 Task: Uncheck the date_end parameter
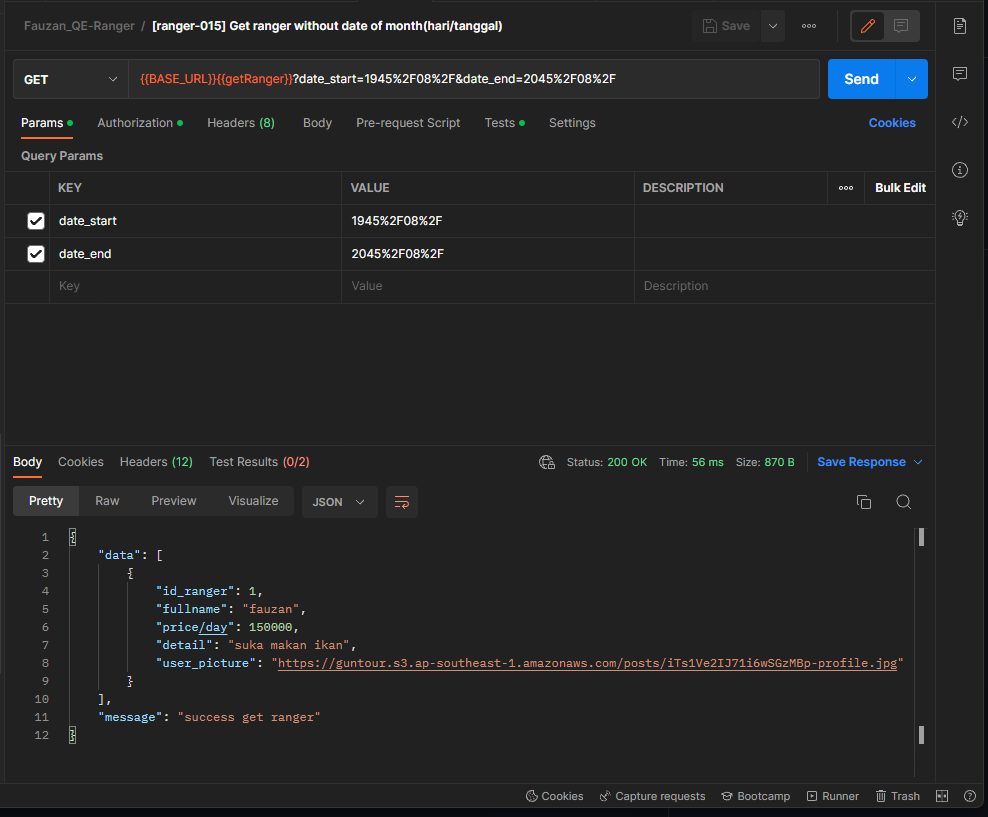[36, 253]
